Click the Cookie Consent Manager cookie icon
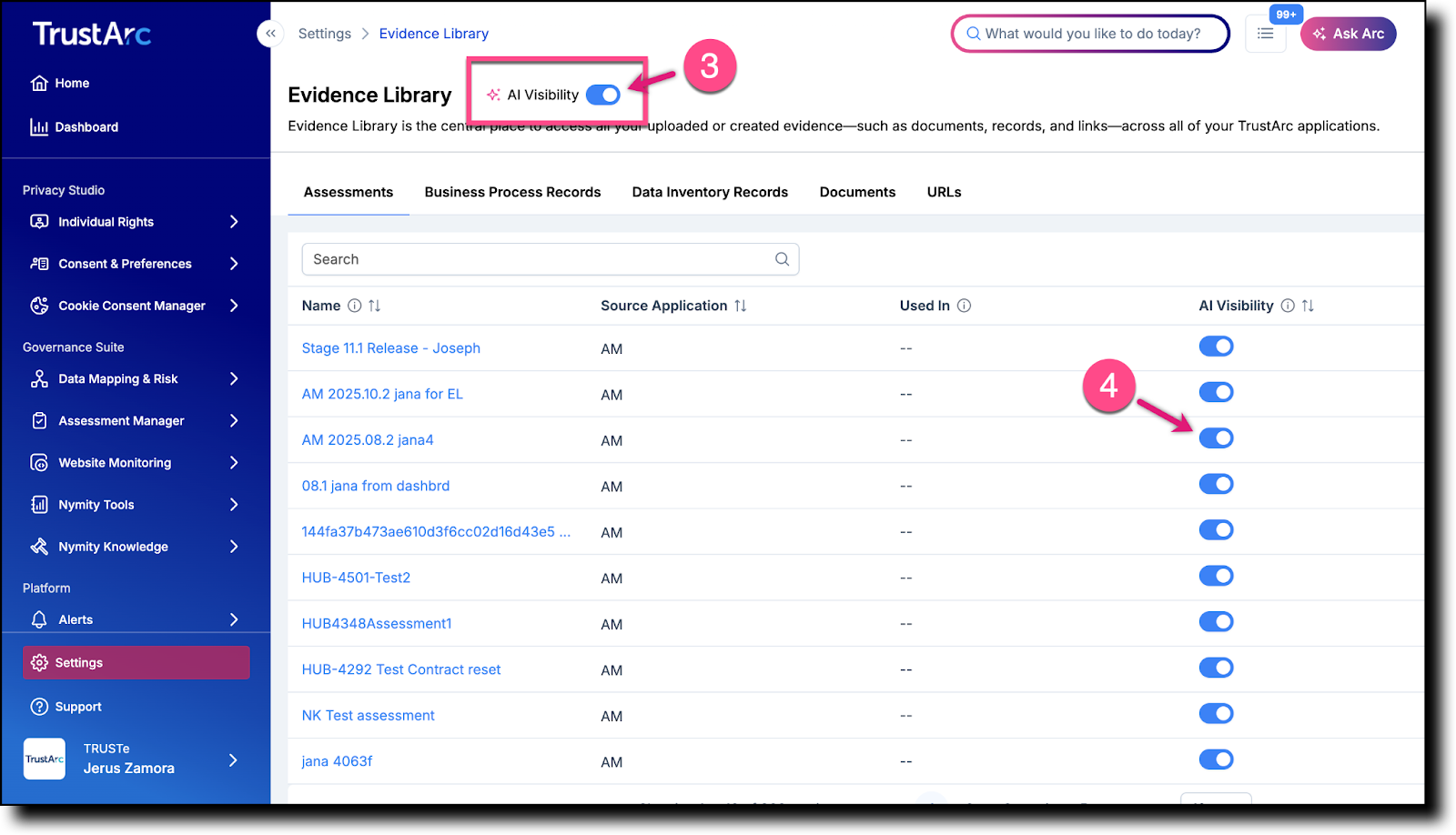Image resolution: width=1456 pixels, height=835 pixels. click(39, 306)
